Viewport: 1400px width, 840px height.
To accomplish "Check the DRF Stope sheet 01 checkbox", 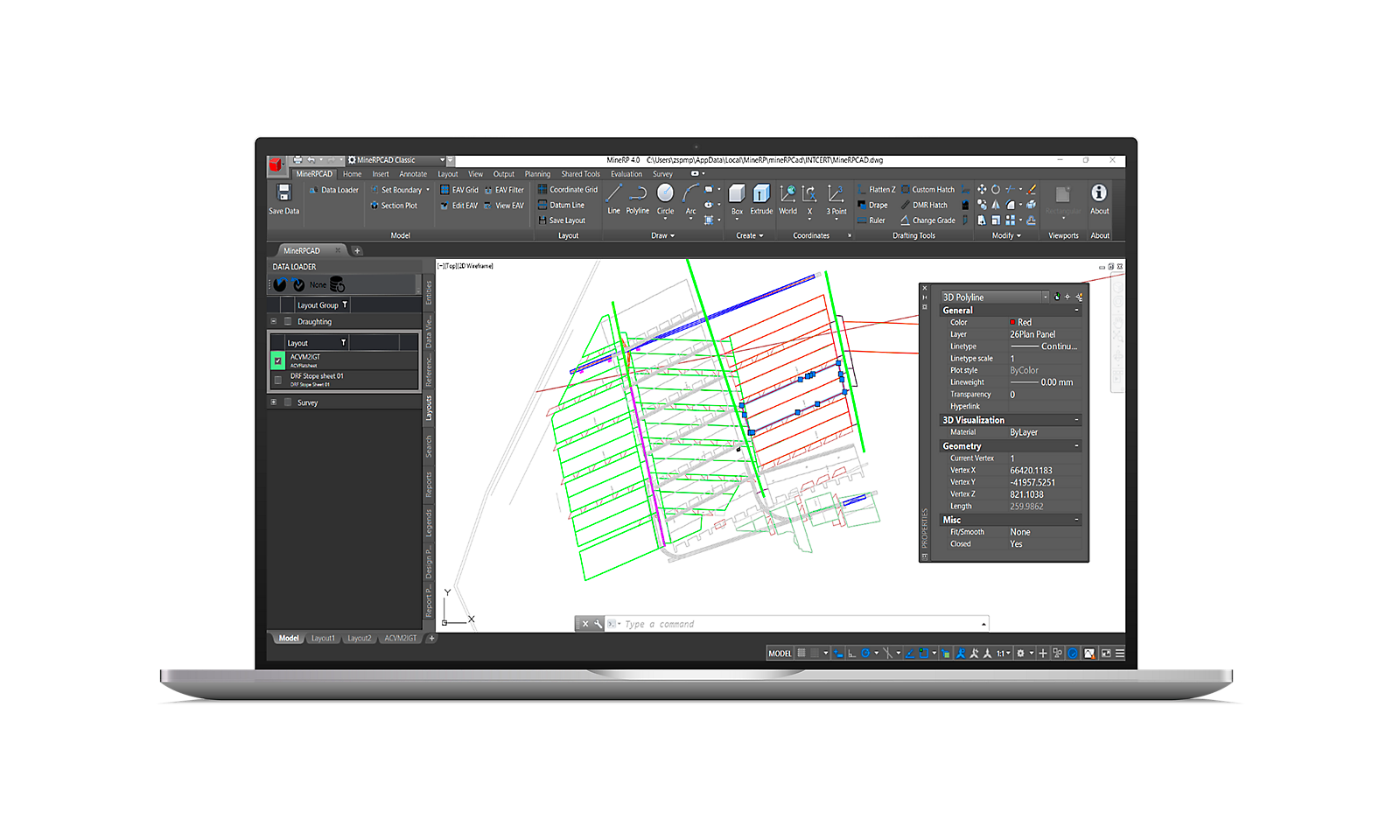I will 278,380.
